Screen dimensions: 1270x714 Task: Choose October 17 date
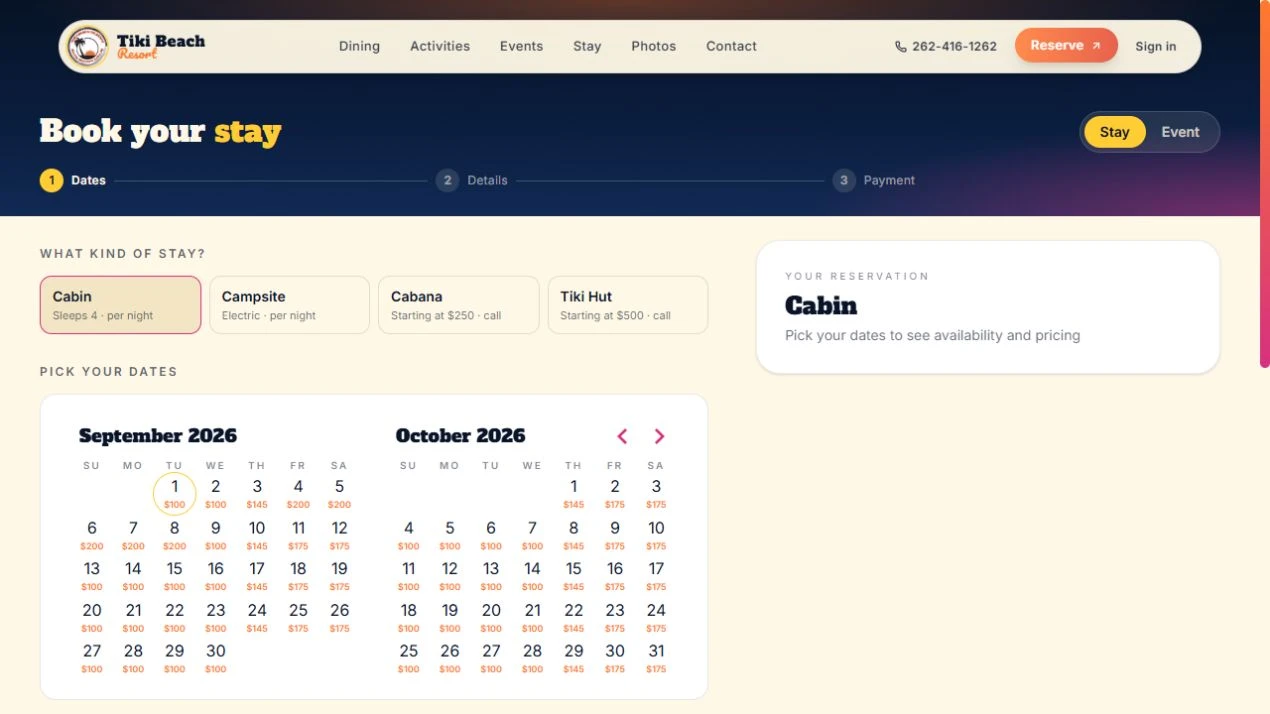point(656,575)
